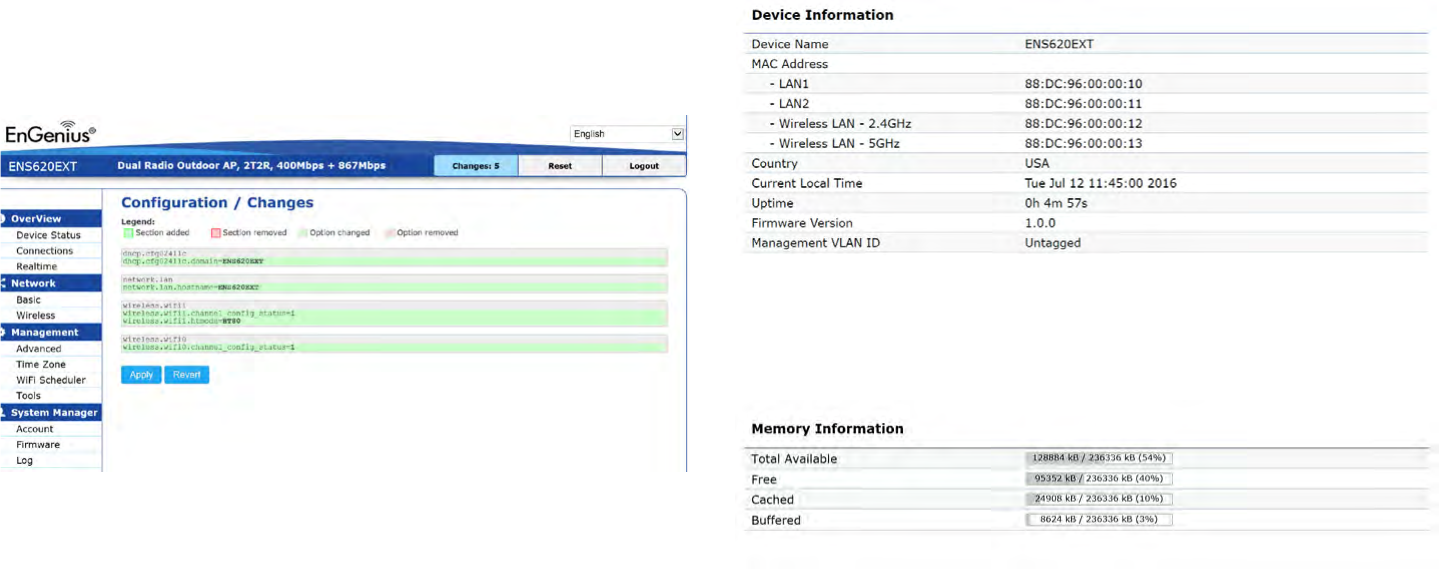Image resolution: width=1439 pixels, height=569 pixels.
Task: Click the Cached memory bar (10%)
Action: click(x=1098, y=499)
